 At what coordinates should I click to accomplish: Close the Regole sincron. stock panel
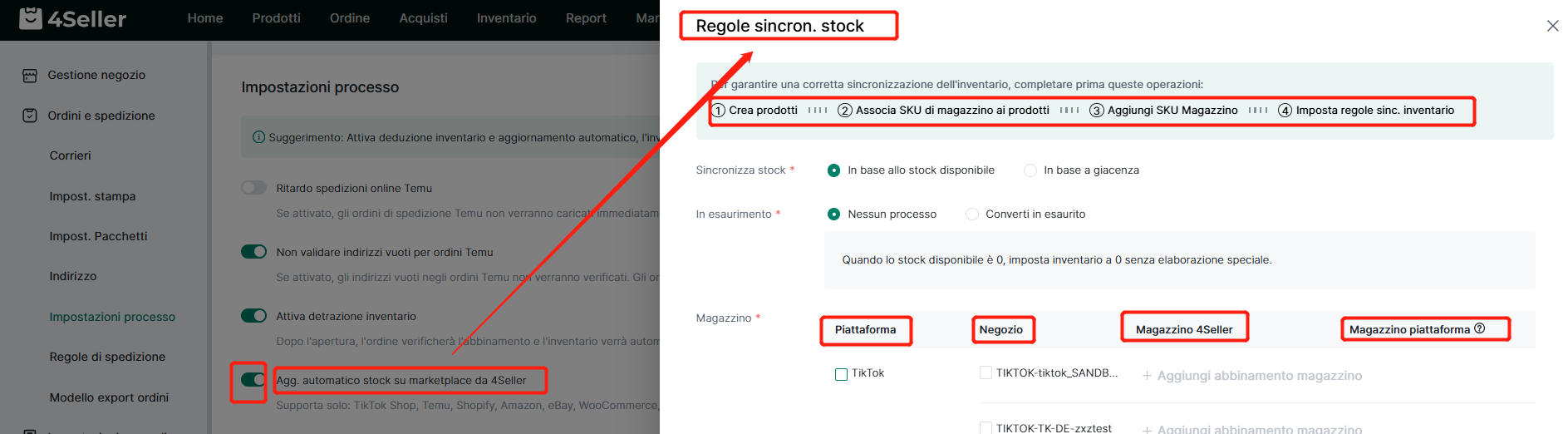click(x=1552, y=26)
